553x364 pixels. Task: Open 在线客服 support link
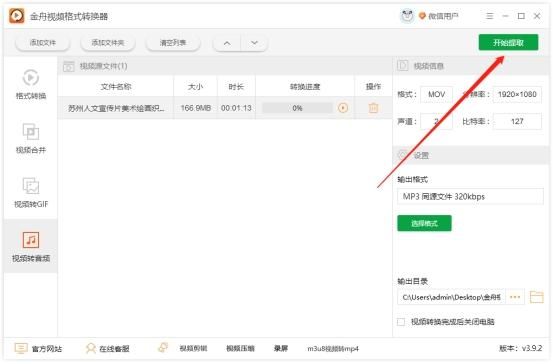[108, 348]
